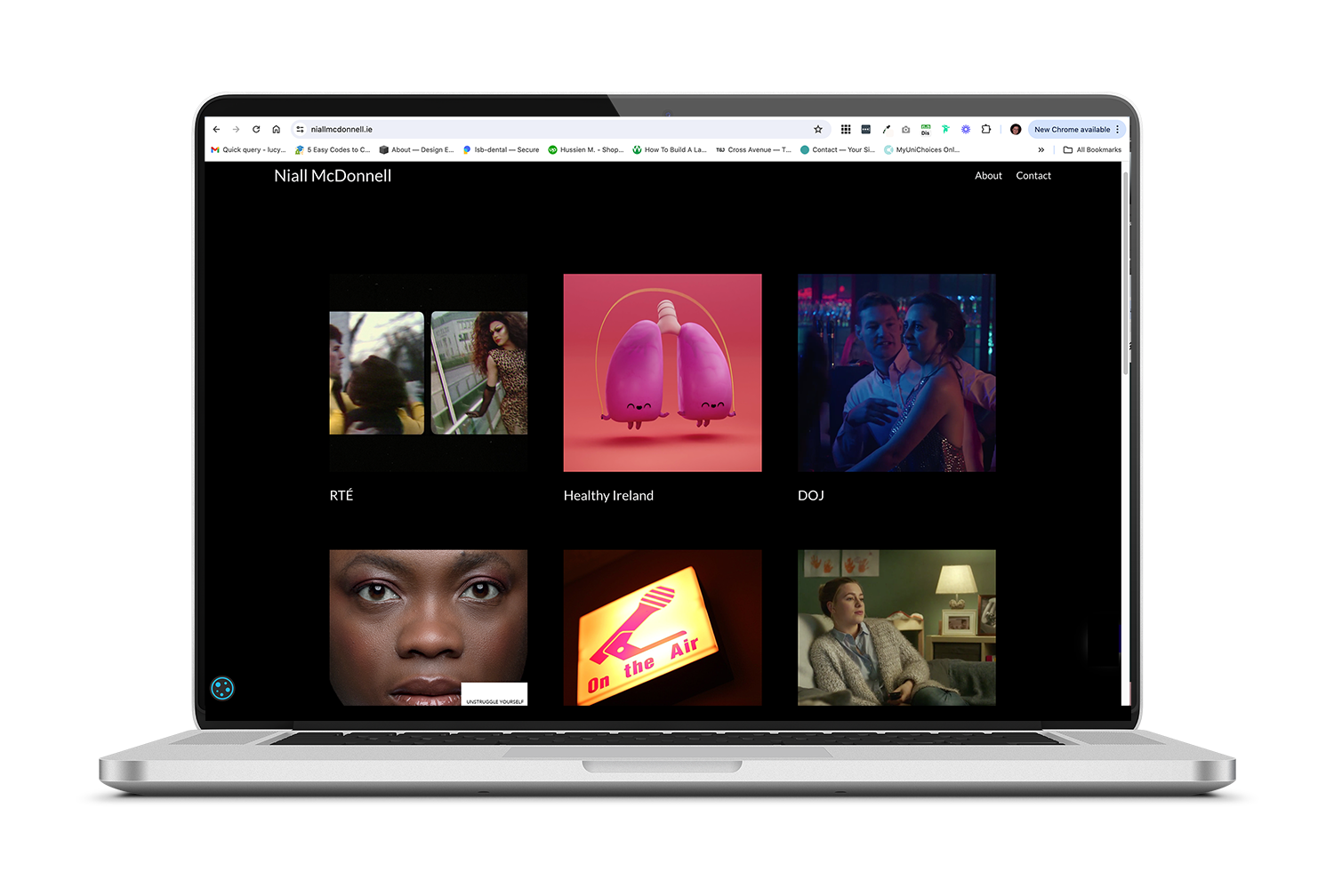
Task: Open Contact — Your Si... bookmark
Action: click(838, 149)
